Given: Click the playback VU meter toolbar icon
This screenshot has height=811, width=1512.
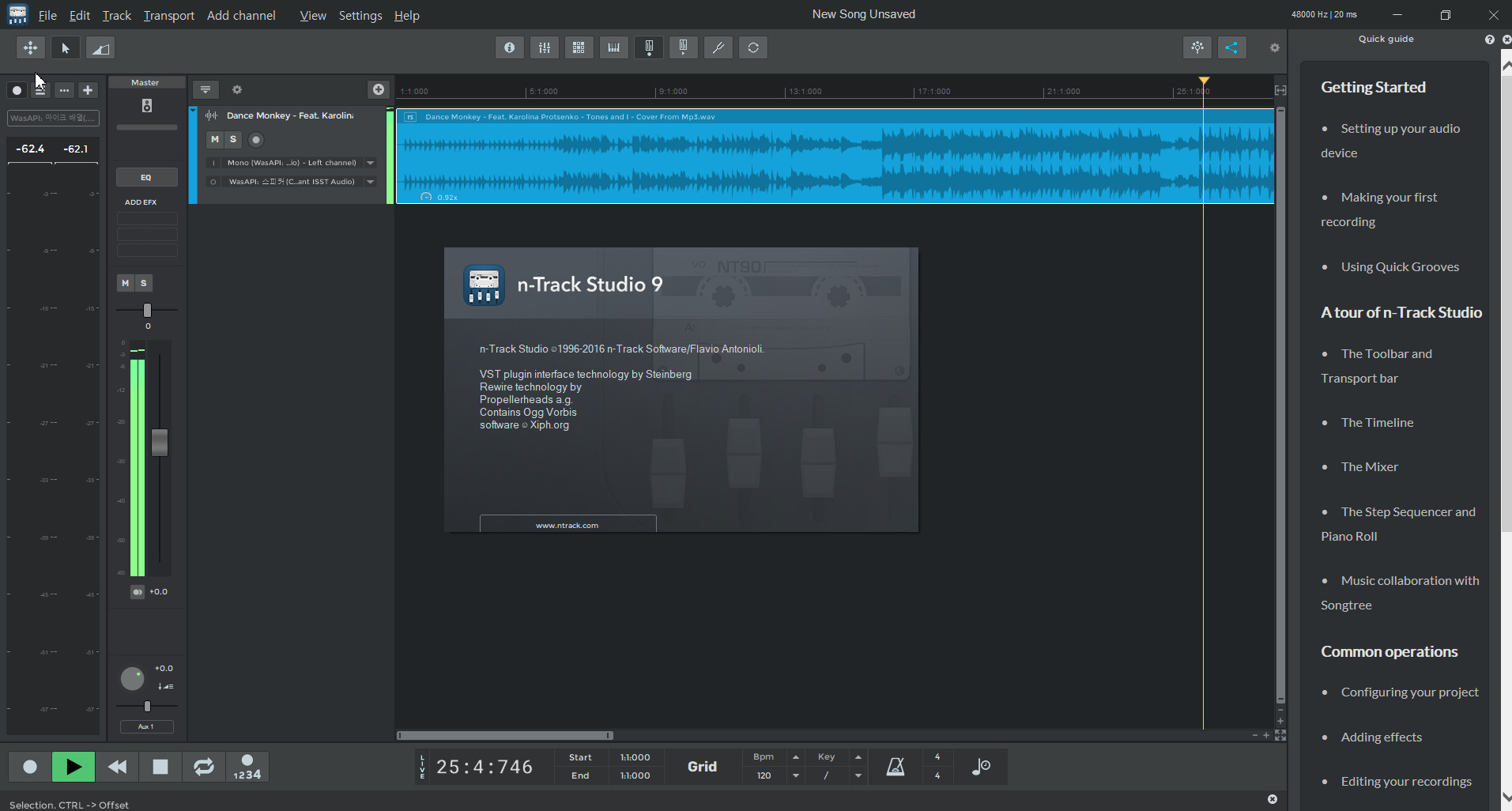Looking at the screenshot, I should 683,47.
